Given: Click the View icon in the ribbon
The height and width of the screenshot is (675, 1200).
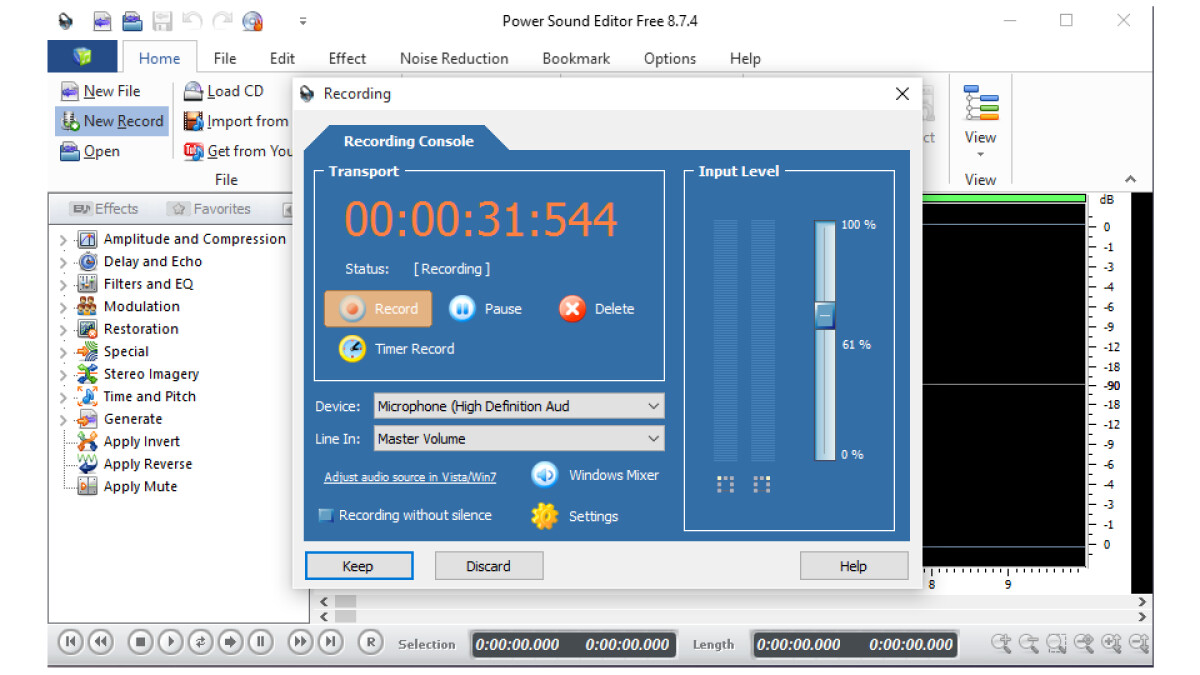Looking at the screenshot, I should (980, 103).
